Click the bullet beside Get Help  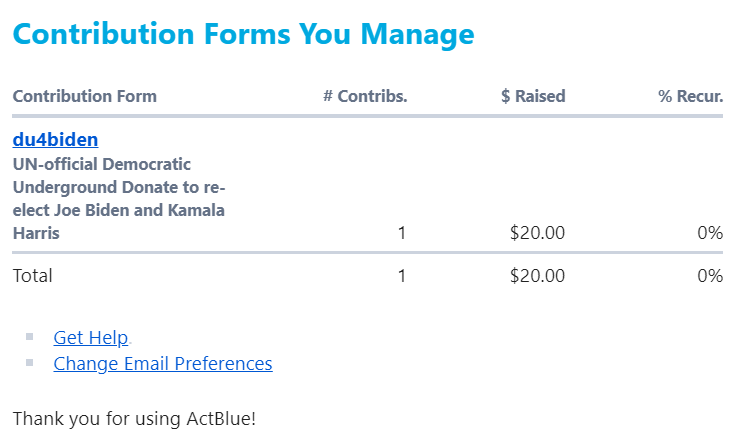30,337
